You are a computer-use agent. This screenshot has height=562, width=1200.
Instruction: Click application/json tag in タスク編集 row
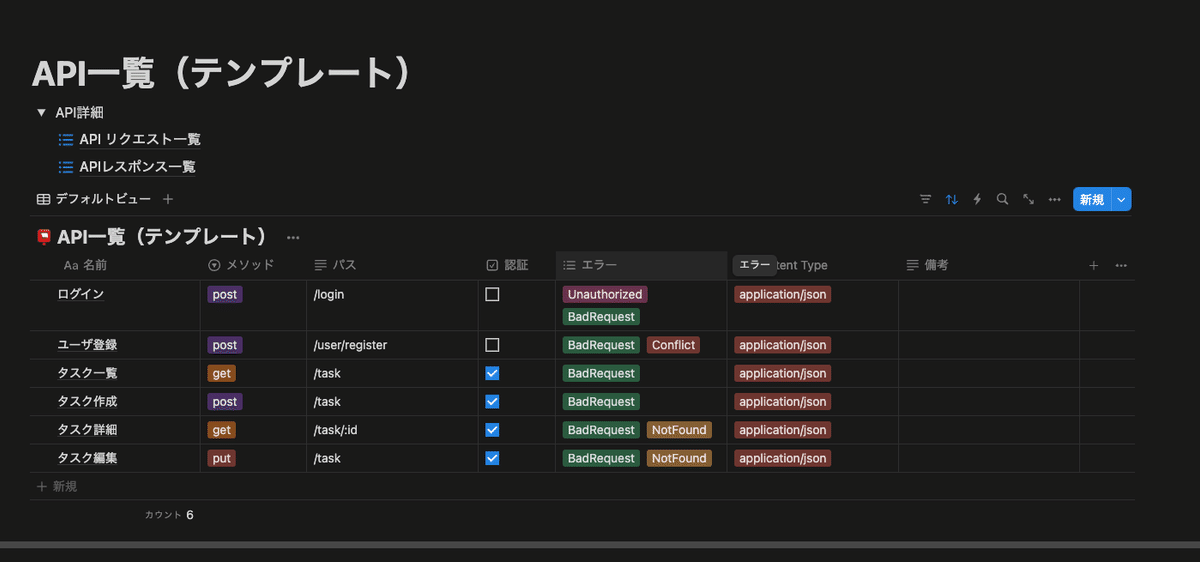(783, 458)
